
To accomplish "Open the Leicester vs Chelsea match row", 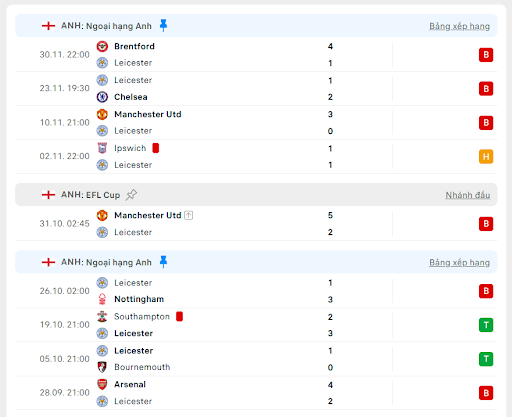I will pyautogui.click(x=256, y=89).
